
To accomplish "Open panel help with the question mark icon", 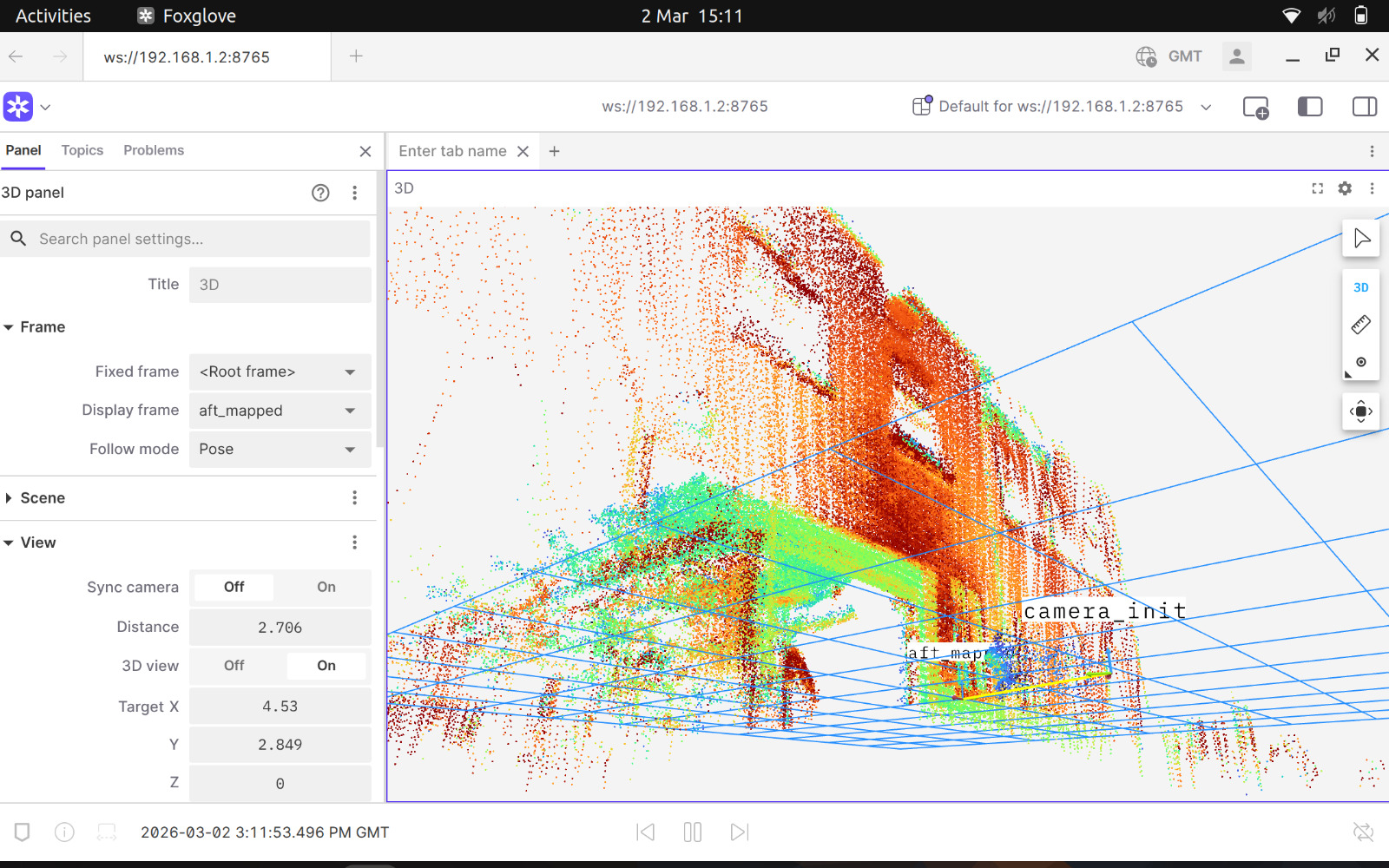I will pos(320,193).
